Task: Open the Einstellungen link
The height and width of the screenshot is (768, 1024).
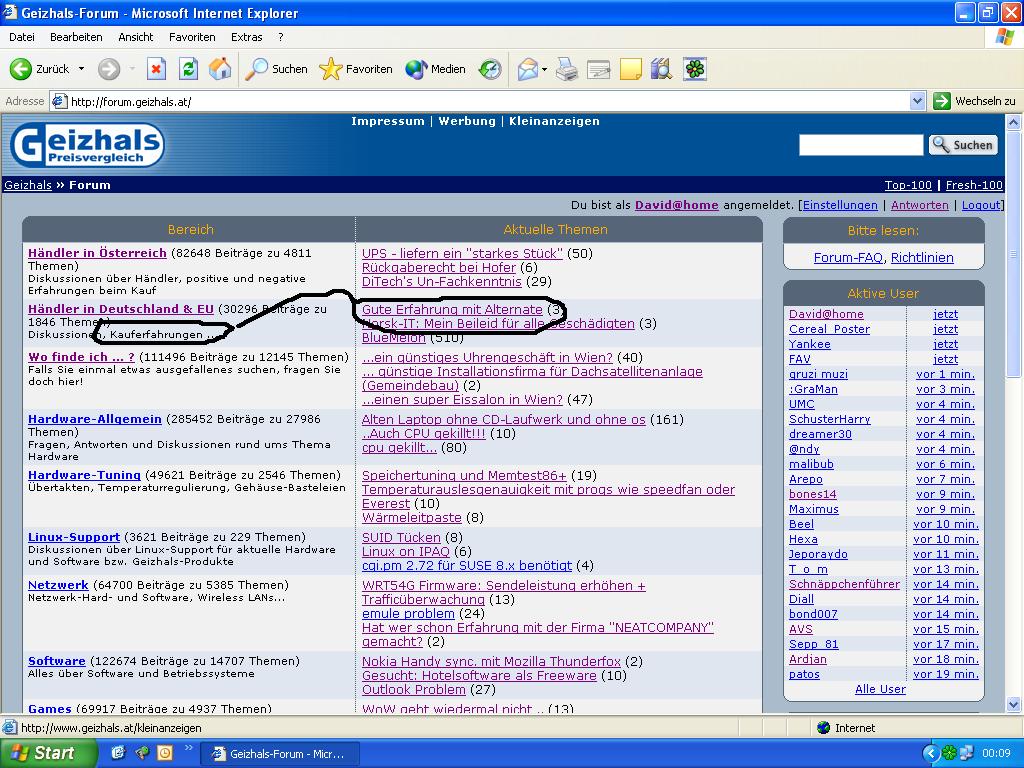Action: pos(840,205)
